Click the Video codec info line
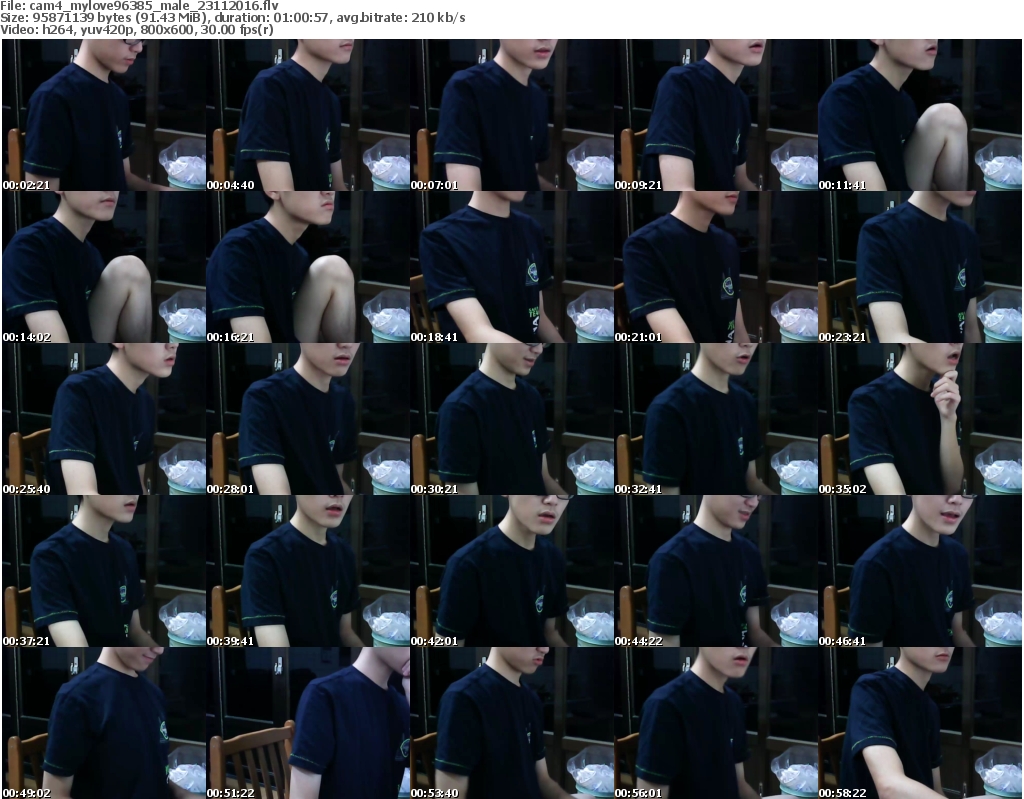Screen dimensions: 1024x799 (136, 30)
